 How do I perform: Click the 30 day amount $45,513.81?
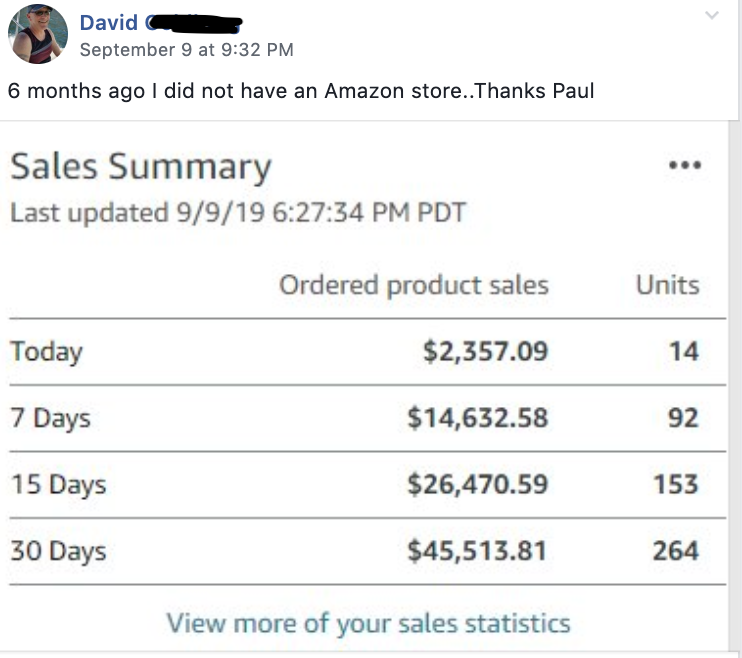(x=477, y=551)
